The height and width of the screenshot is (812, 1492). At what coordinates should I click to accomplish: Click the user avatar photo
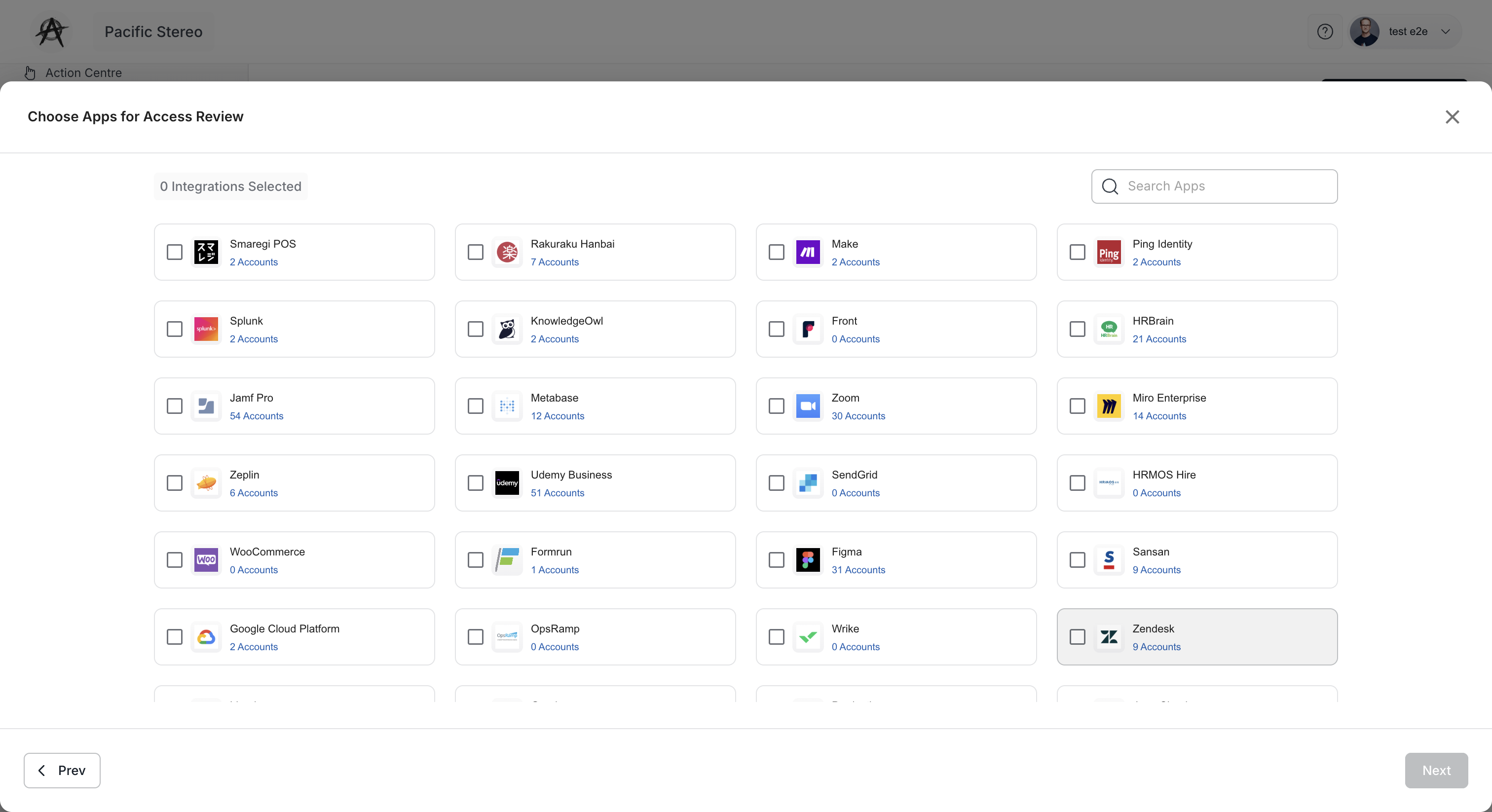pyautogui.click(x=1365, y=31)
